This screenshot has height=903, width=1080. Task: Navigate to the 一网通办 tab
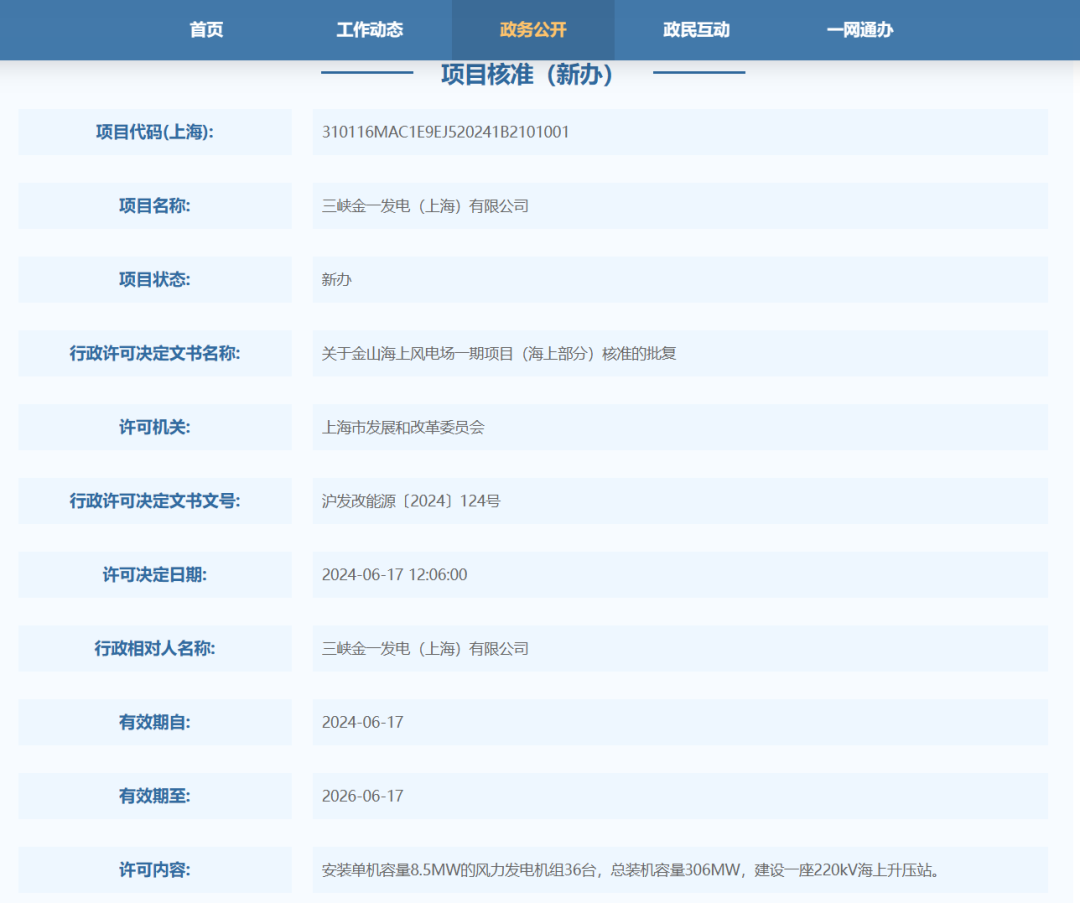coord(859,30)
